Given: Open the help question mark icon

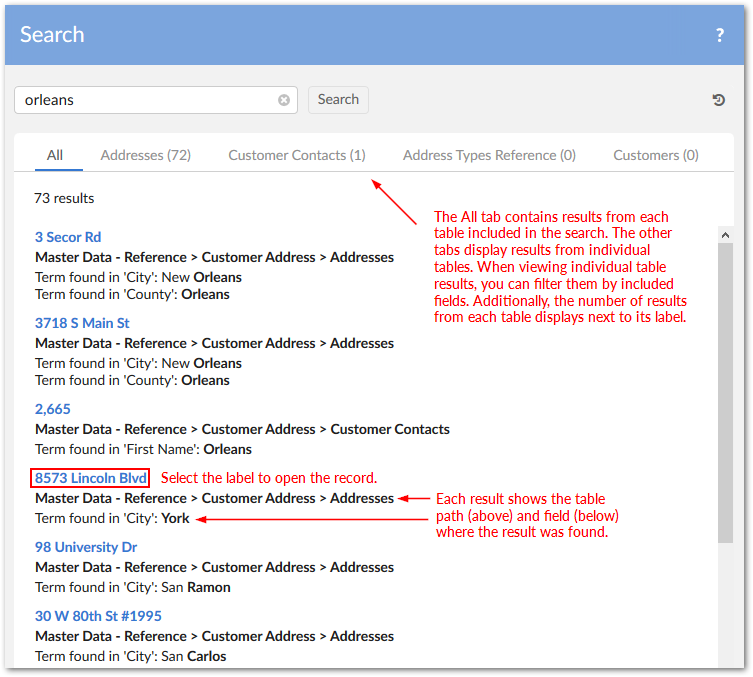Looking at the screenshot, I should coord(719,35).
